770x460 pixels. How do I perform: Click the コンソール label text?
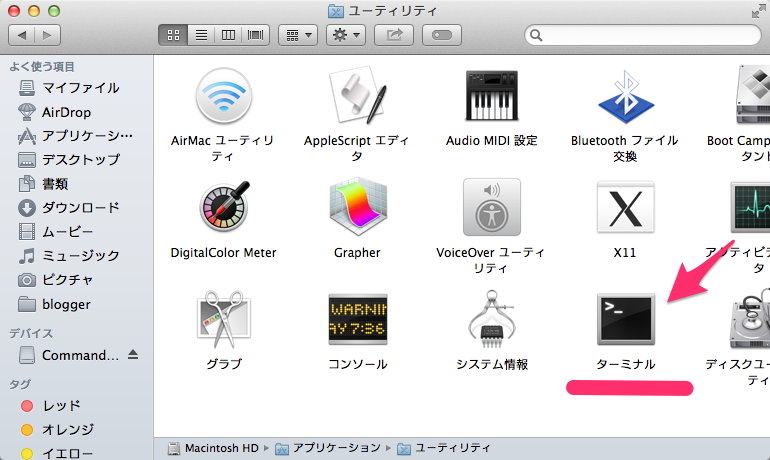358,364
